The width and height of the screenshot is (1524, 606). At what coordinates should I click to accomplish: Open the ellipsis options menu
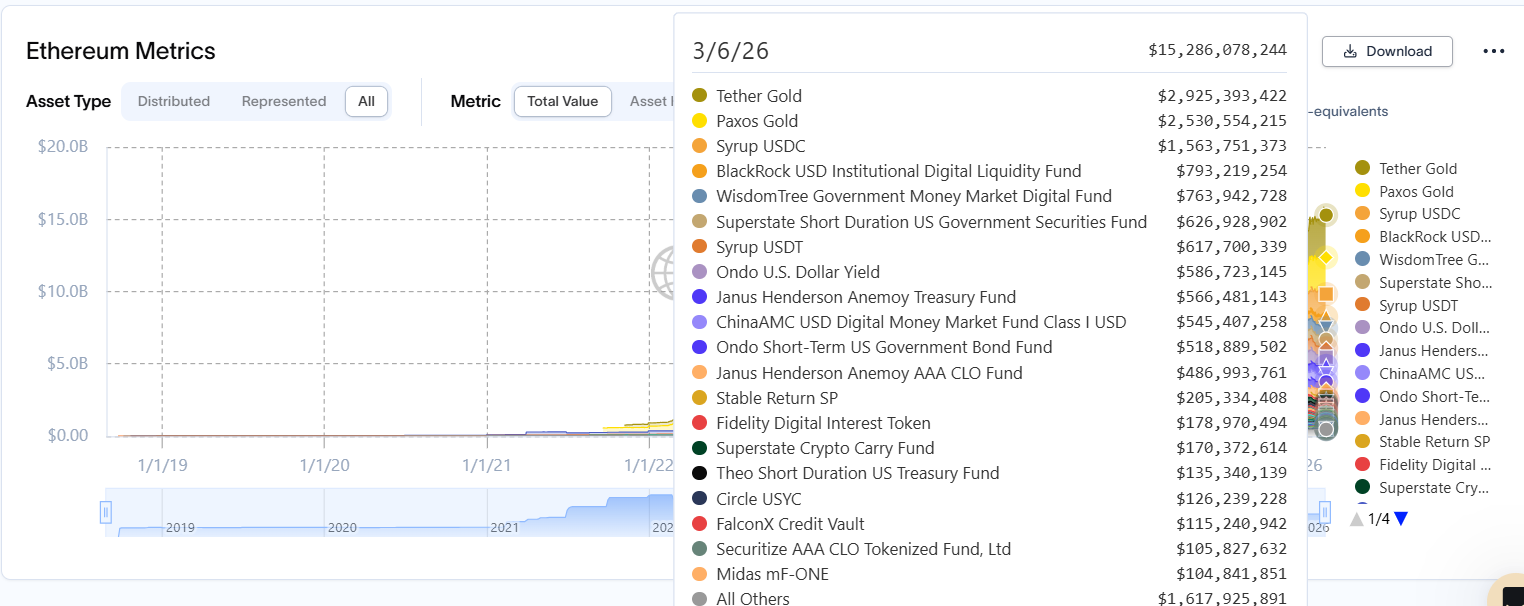click(1493, 50)
